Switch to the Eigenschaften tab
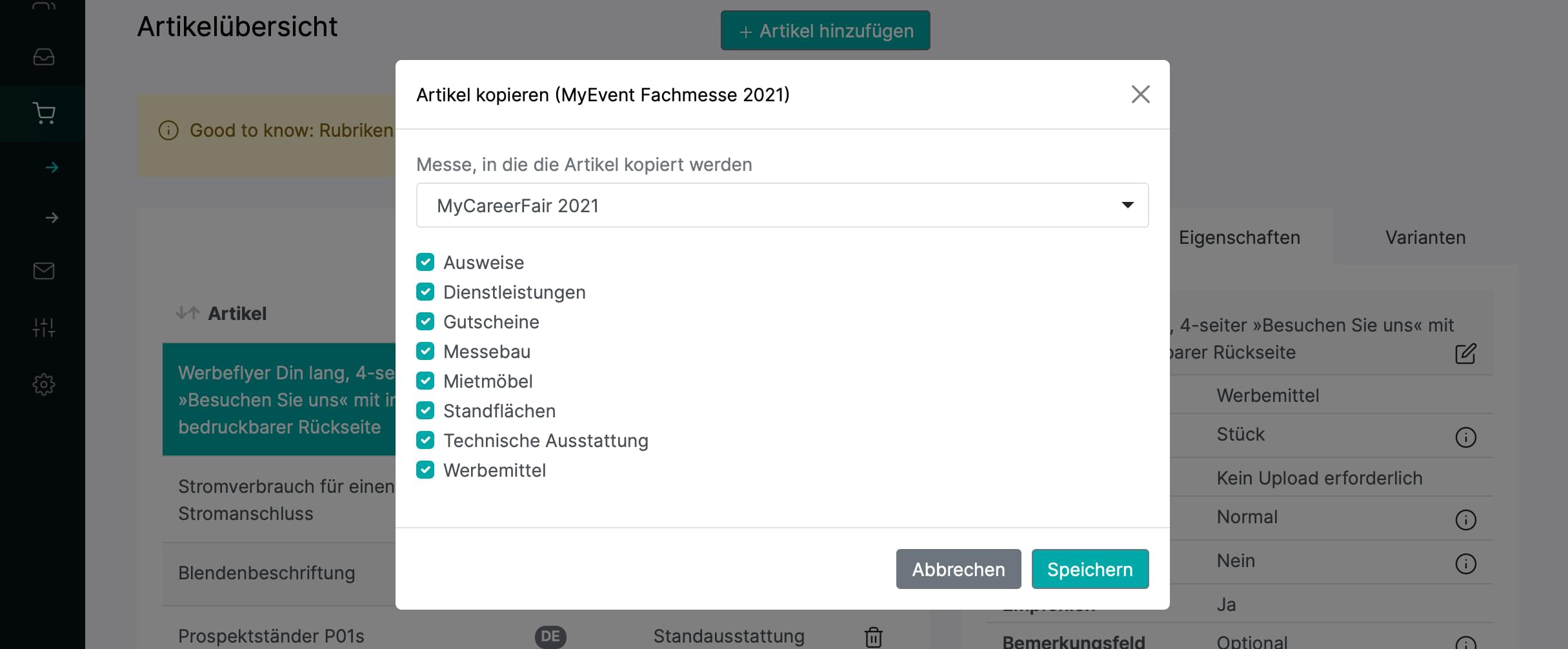The width and height of the screenshot is (1568, 649). click(1239, 237)
